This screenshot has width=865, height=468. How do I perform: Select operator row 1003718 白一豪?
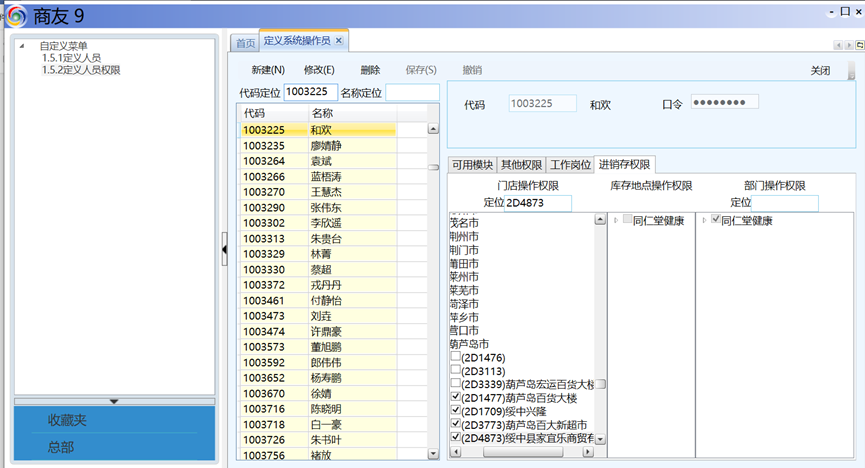[x=319, y=424]
